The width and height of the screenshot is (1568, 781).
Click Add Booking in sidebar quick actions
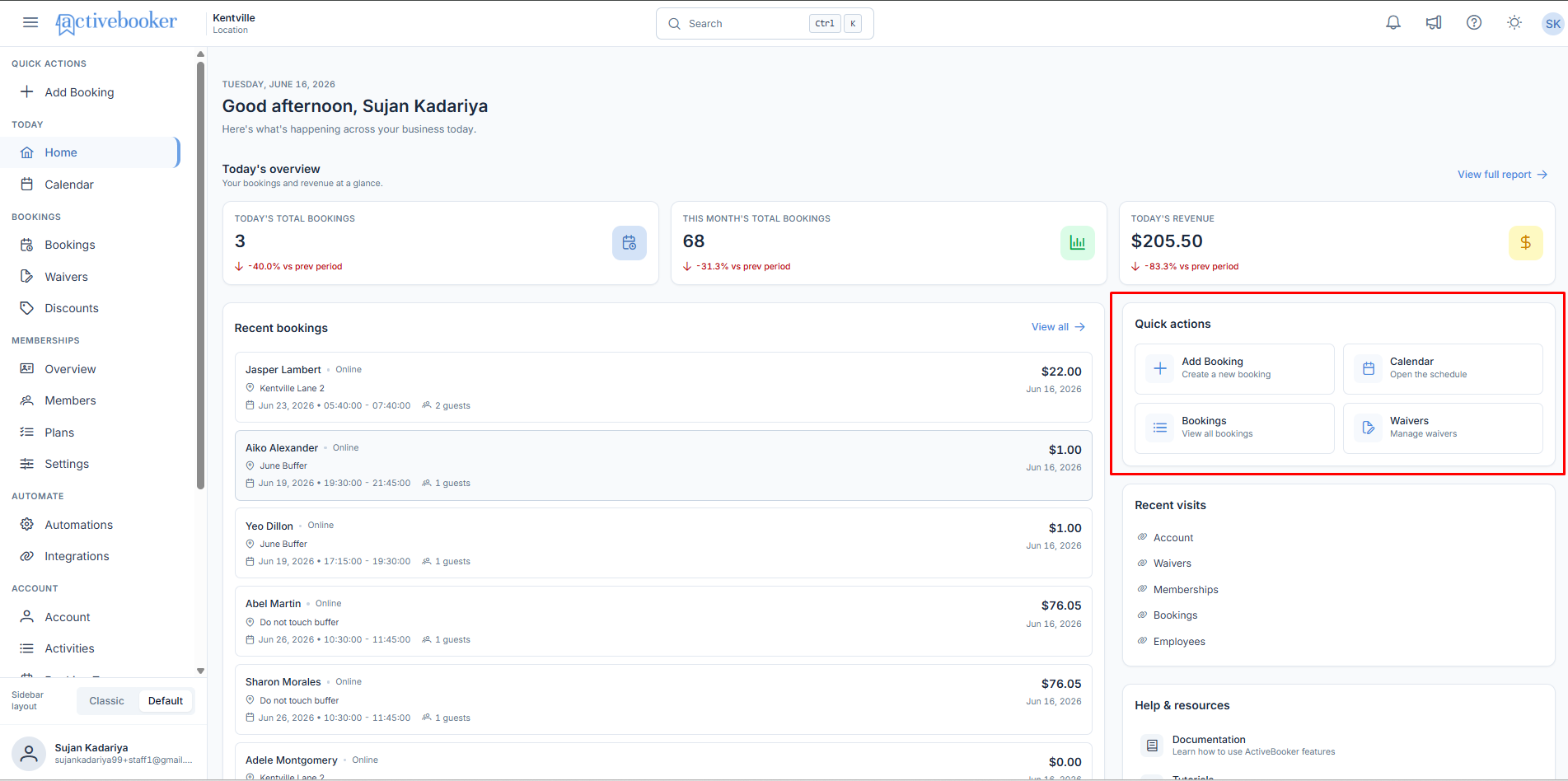point(91,92)
